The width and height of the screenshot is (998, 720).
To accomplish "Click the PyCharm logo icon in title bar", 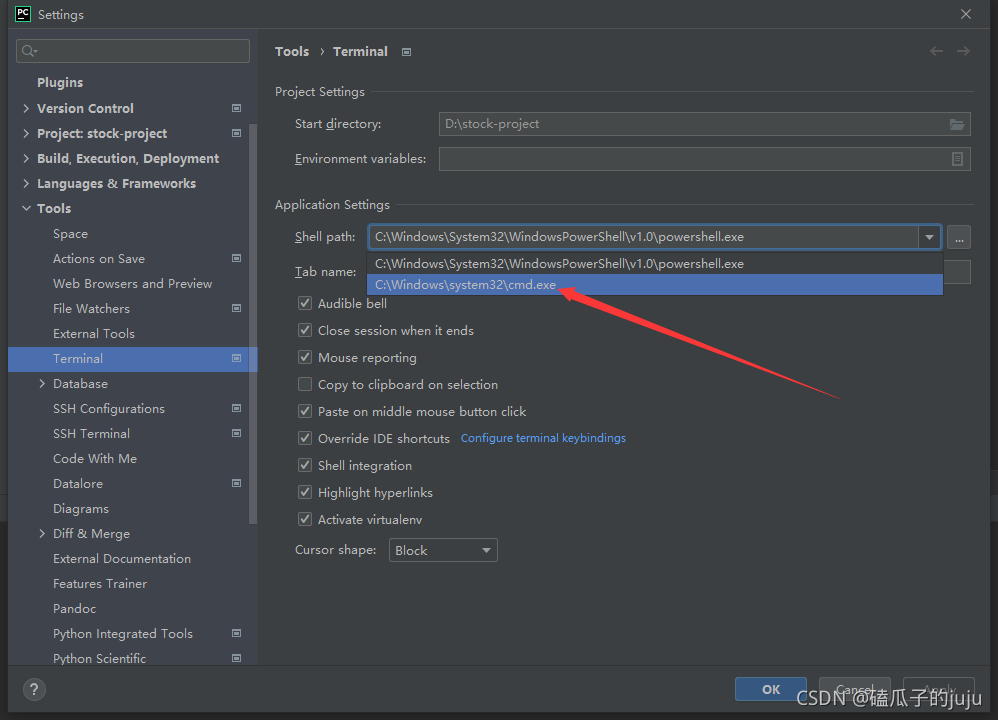I will click(x=23, y=14).
